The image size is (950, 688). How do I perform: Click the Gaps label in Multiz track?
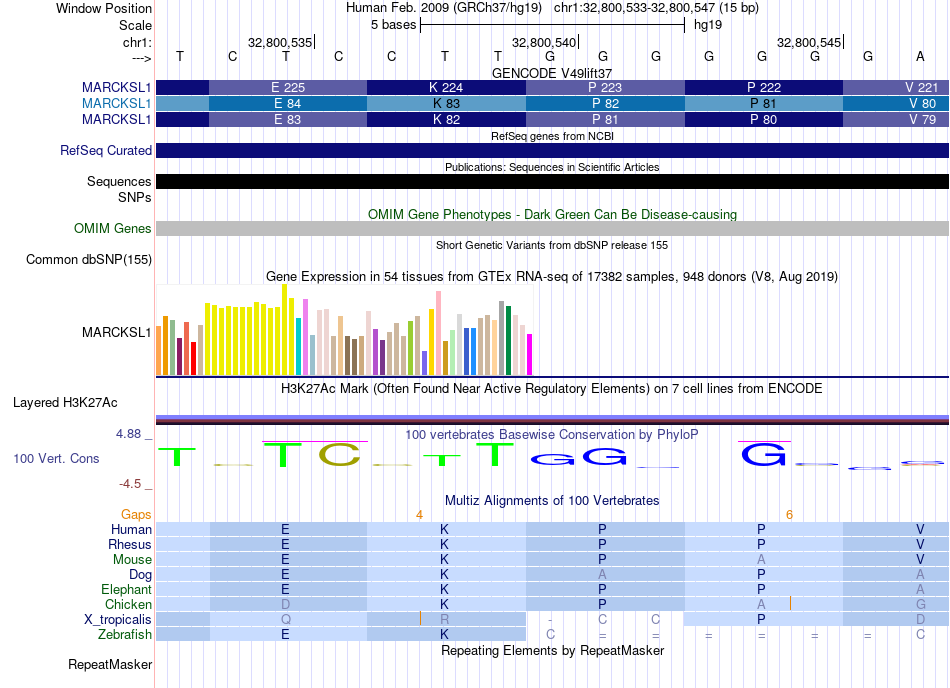pyautogui.click(x=136, y=514)
